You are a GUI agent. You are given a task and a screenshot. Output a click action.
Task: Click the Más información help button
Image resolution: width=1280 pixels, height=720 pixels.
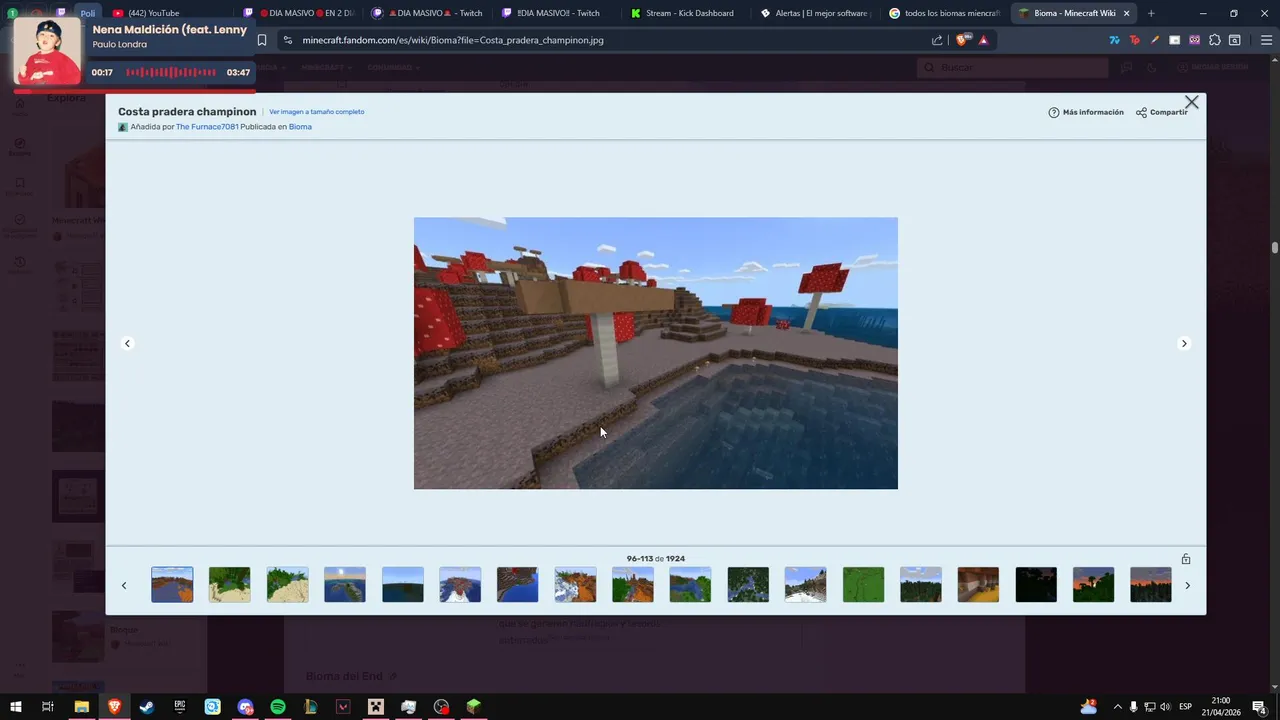point(1086,112)
